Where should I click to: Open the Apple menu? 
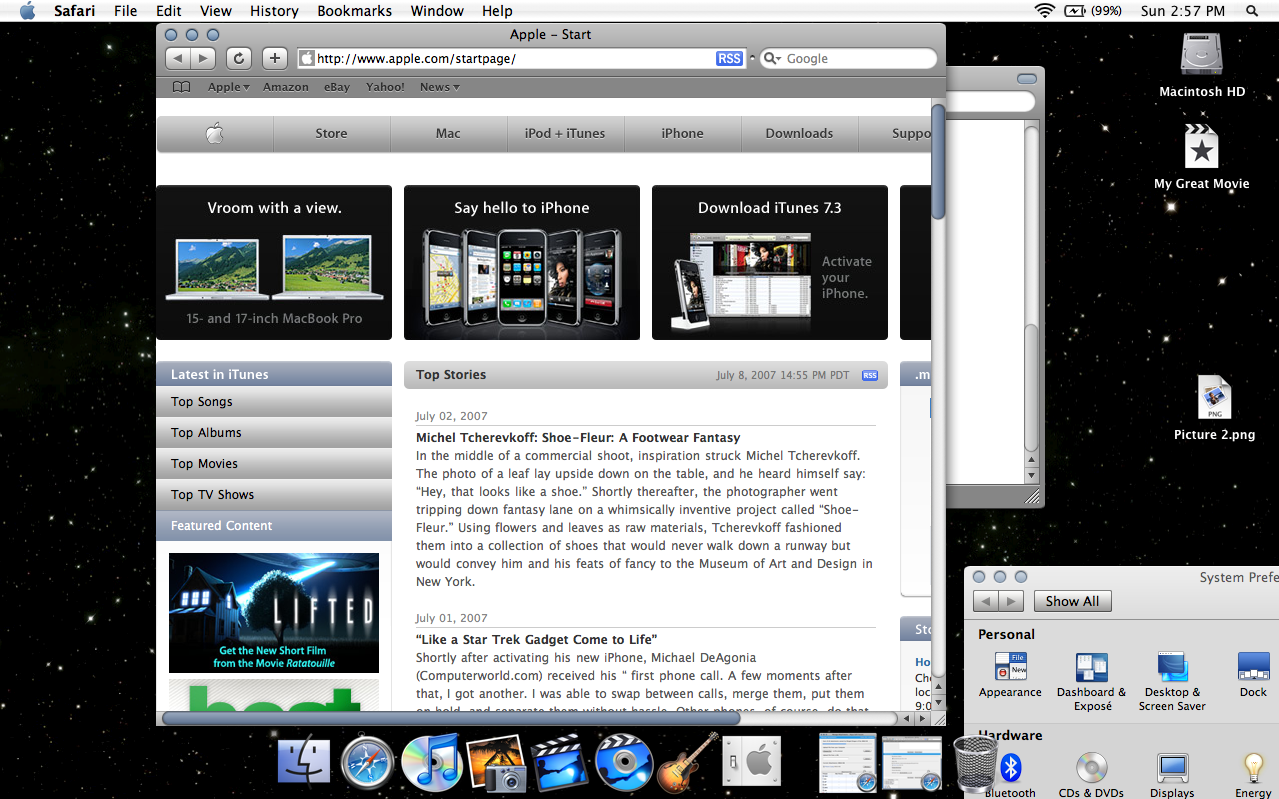click(27, 11)
